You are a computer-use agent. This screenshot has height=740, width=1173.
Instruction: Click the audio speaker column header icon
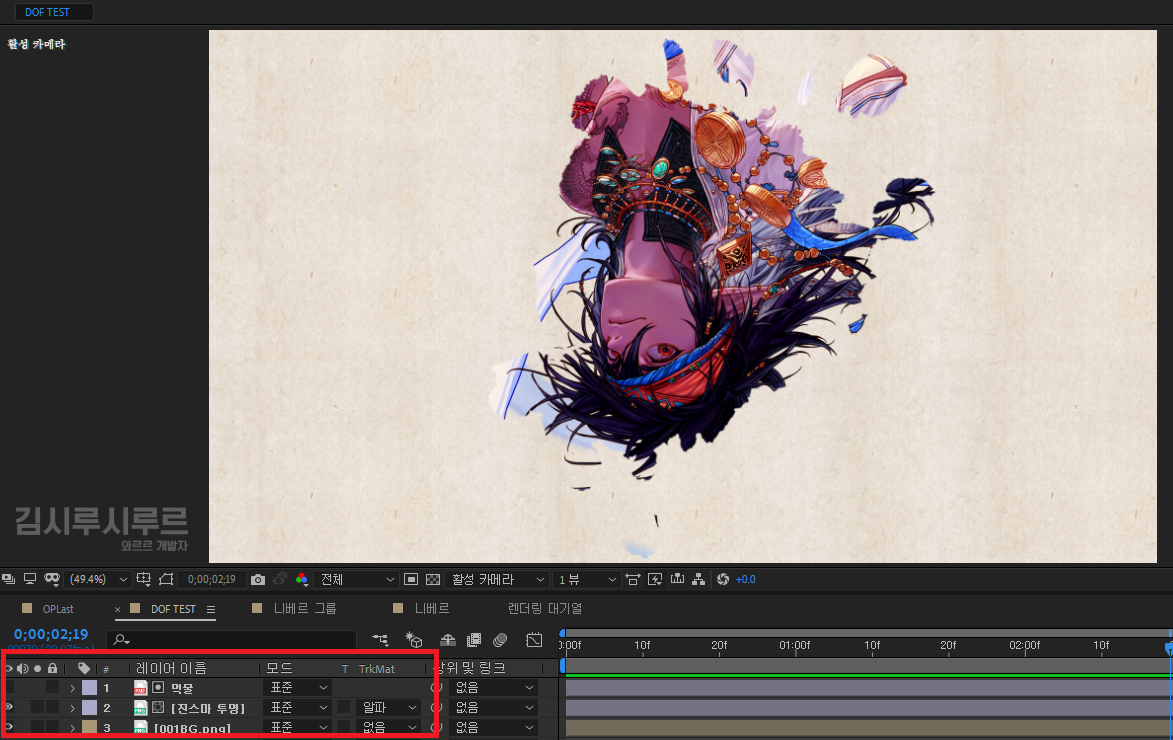click(x=23, y=668)
